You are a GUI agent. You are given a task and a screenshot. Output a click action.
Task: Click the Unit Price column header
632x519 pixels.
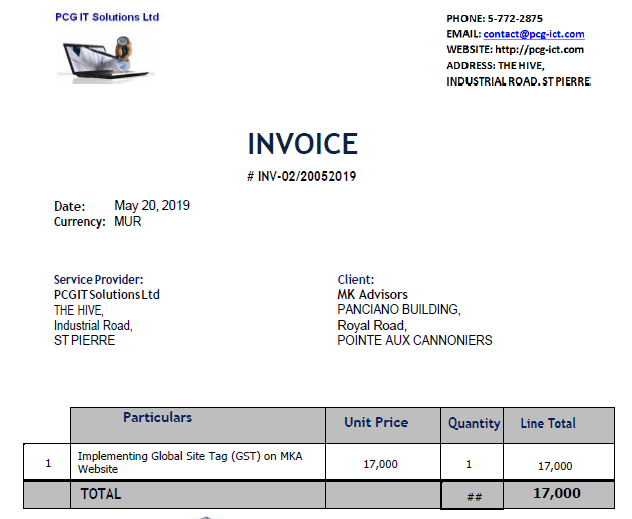[376, 423]
